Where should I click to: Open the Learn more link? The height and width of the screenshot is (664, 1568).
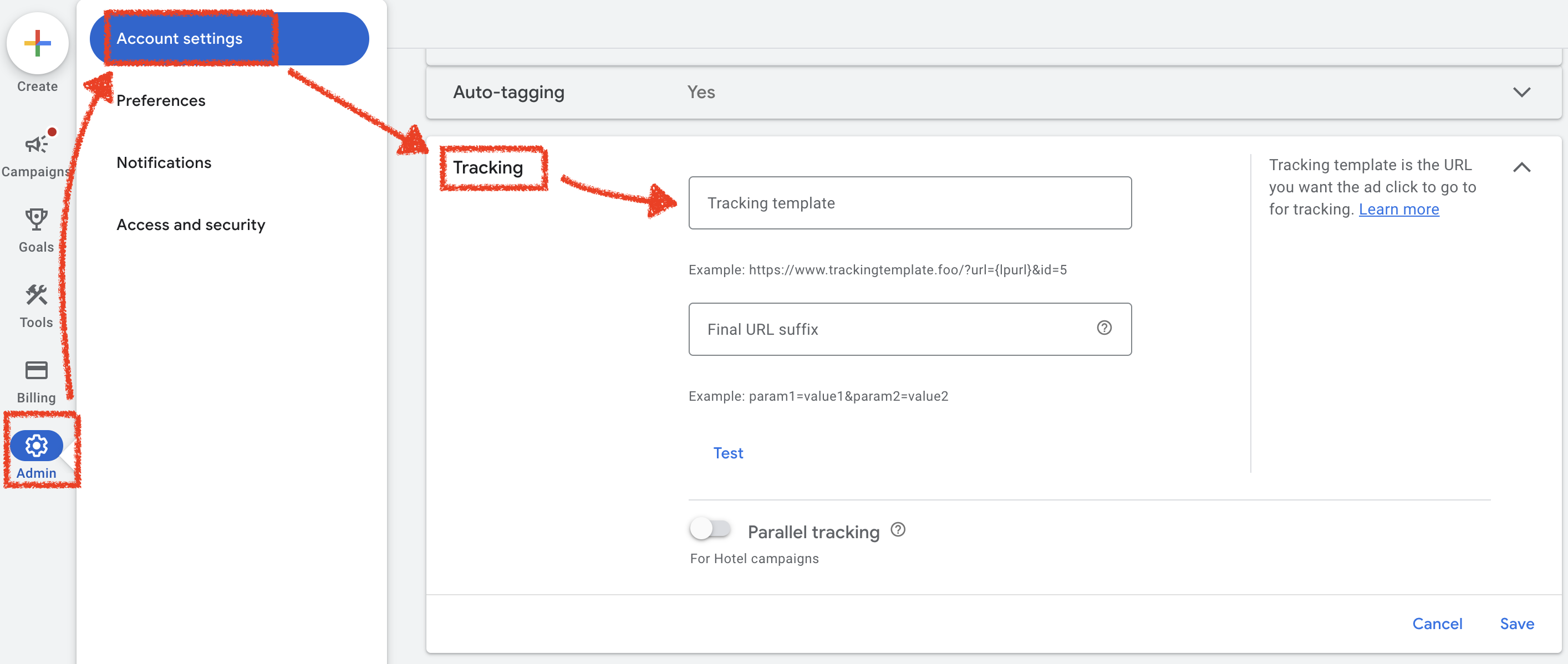pyautogui.click(x=1398, y=210)
